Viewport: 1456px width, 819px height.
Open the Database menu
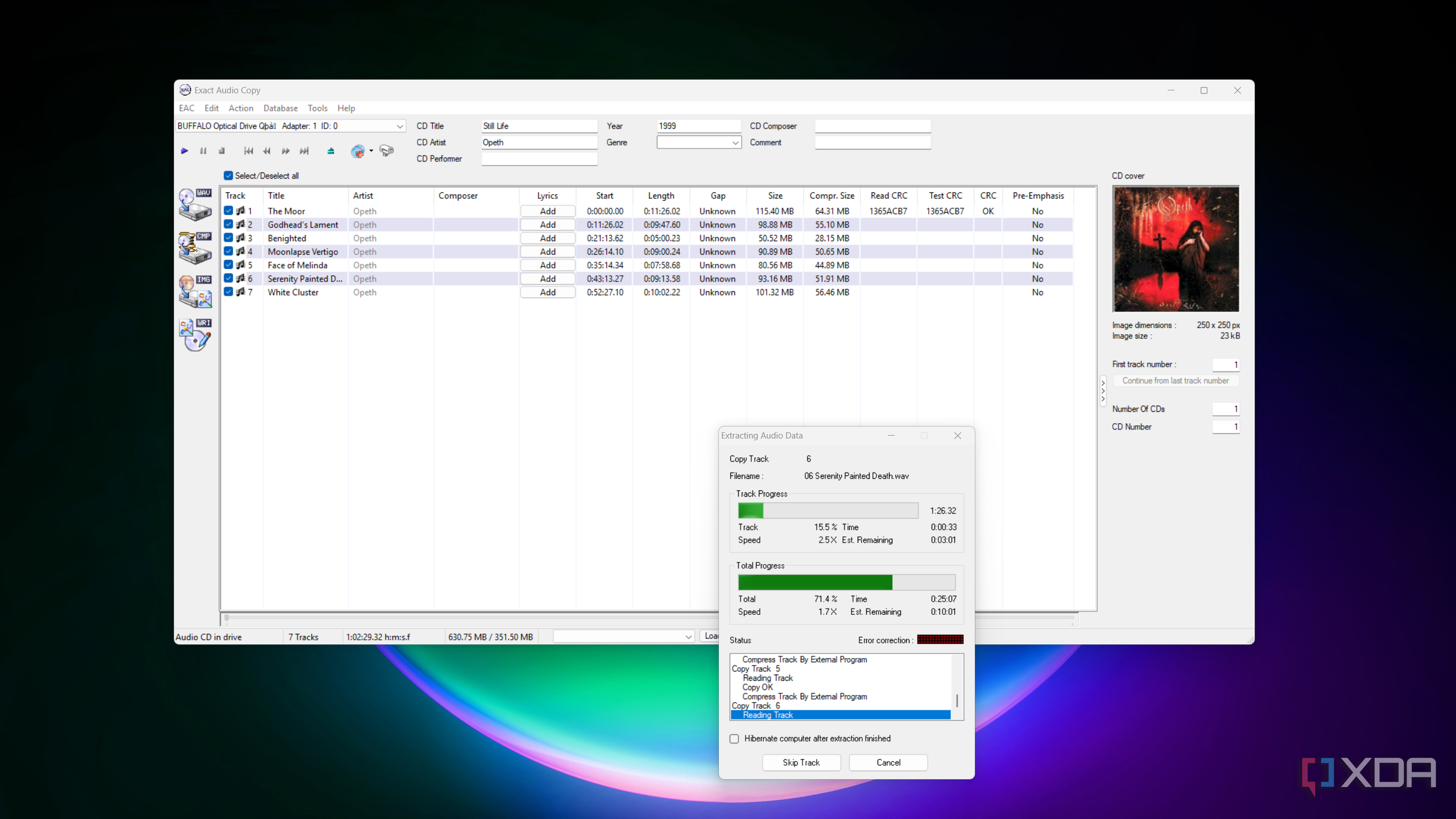tap(280, 108)
